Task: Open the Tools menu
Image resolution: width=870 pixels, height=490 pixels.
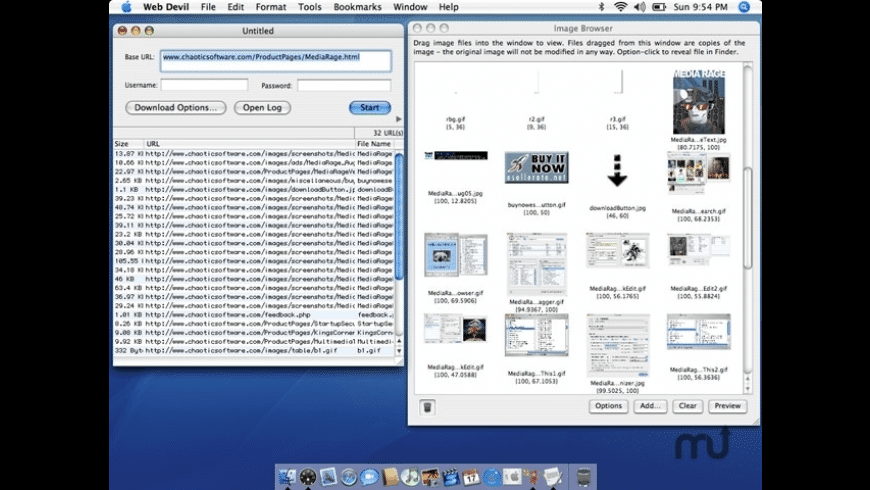Action: pyautogui.click(x=310, y=7)
